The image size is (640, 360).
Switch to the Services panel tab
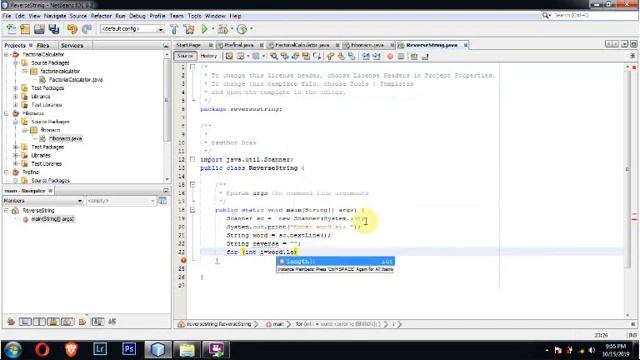72,45
